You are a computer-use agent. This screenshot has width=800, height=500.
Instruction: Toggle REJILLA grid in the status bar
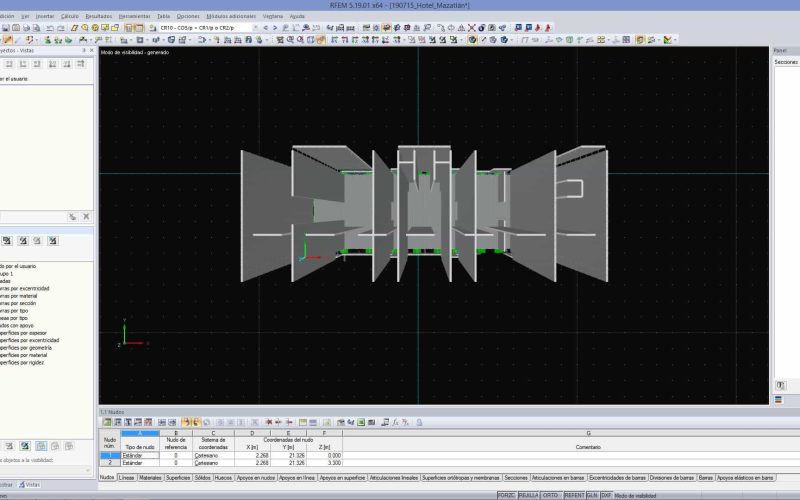point(529,495)
